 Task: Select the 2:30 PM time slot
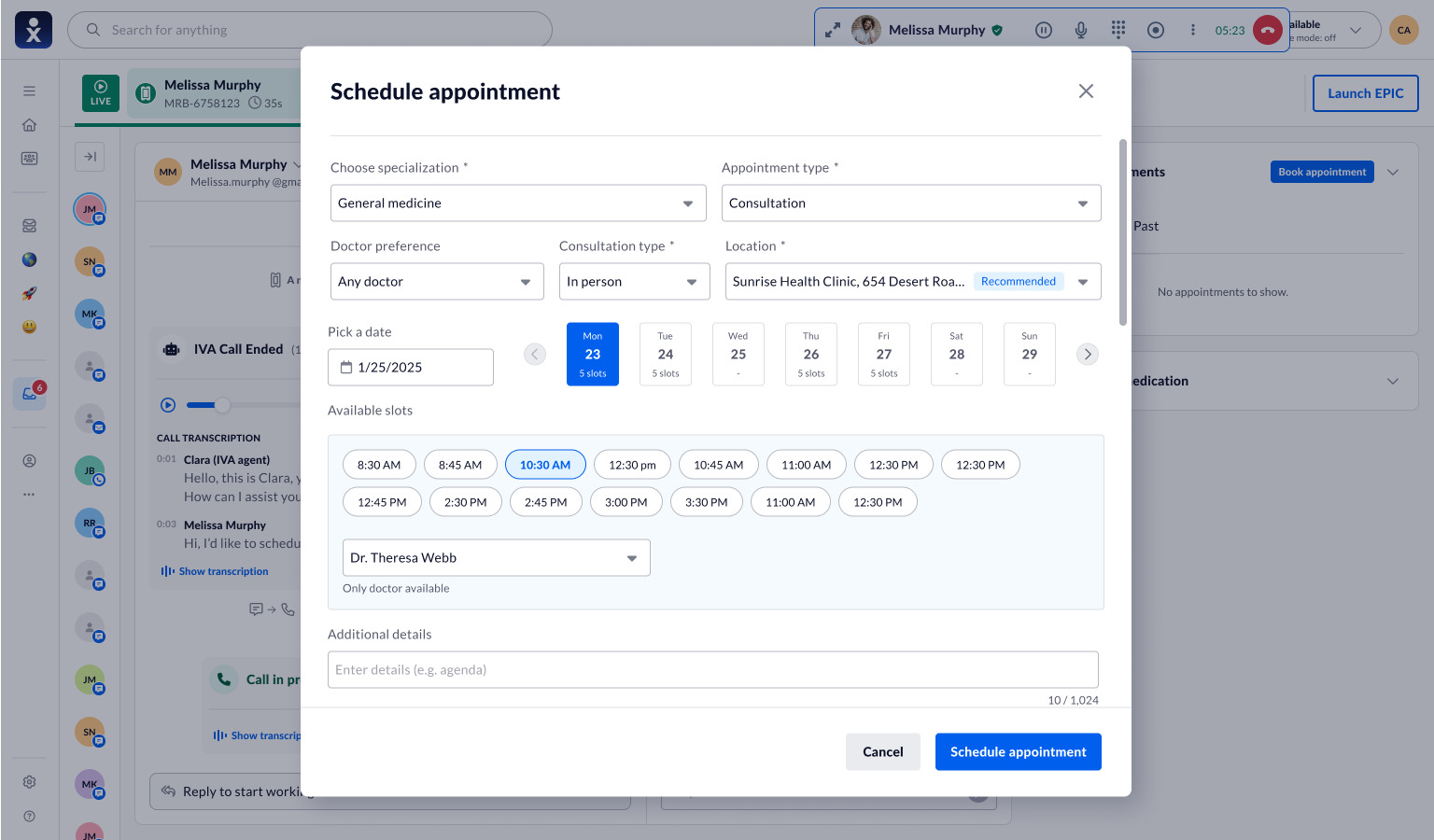pos(466,502)
